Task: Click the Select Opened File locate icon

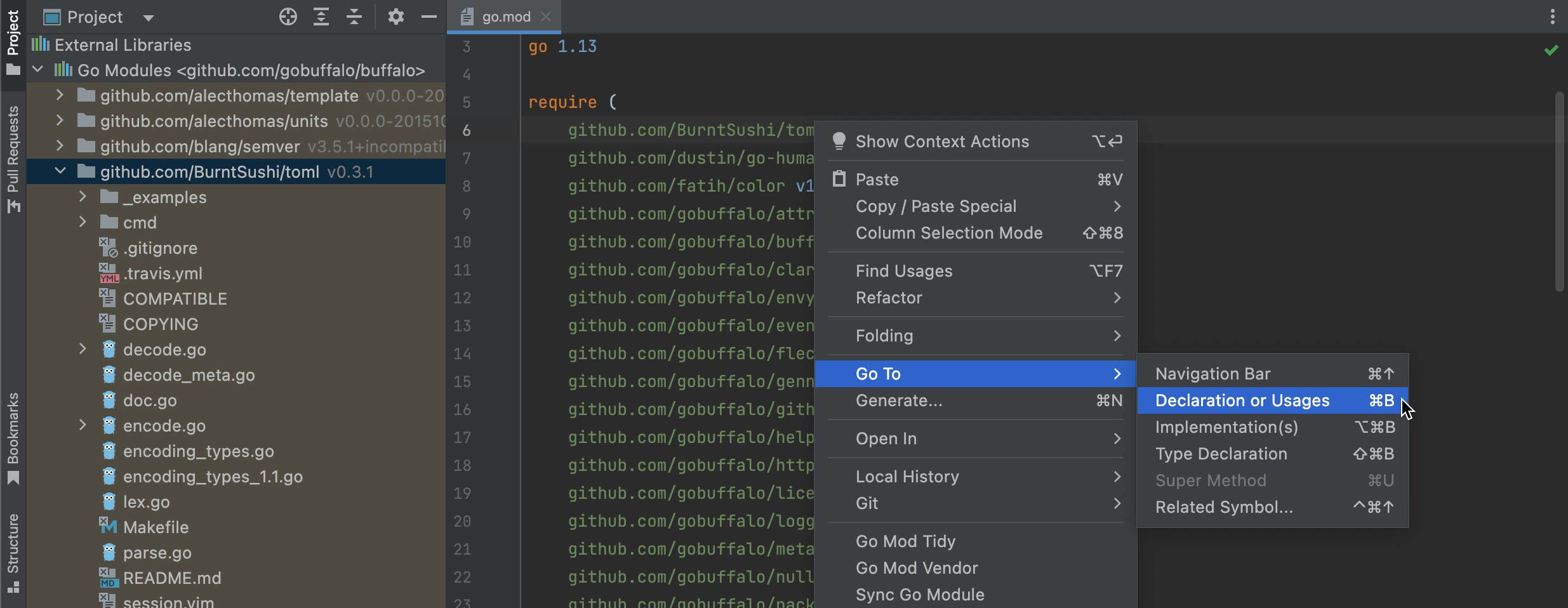Action: [288, 17]
